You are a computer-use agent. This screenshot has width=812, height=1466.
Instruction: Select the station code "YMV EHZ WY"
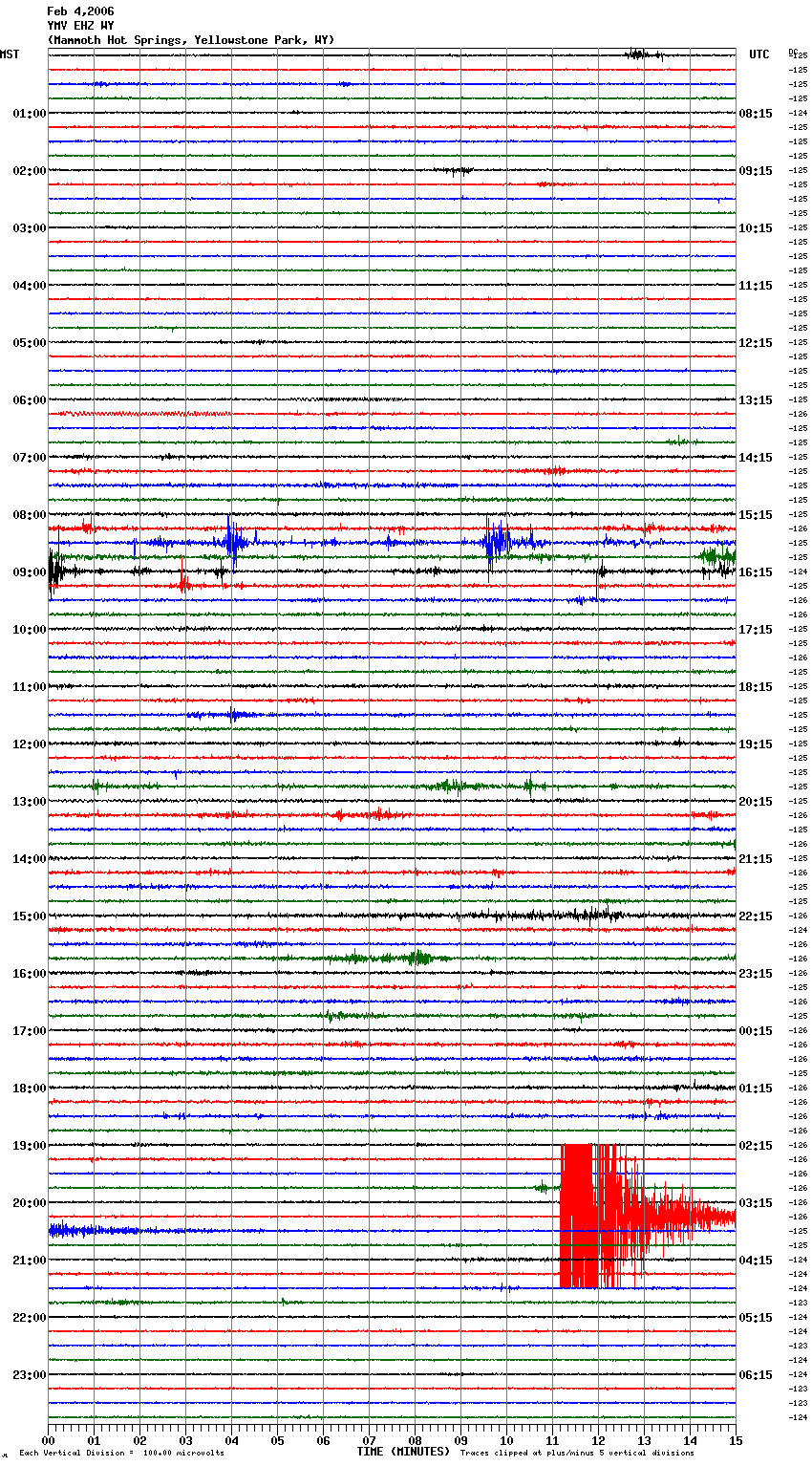pos(80,26)
